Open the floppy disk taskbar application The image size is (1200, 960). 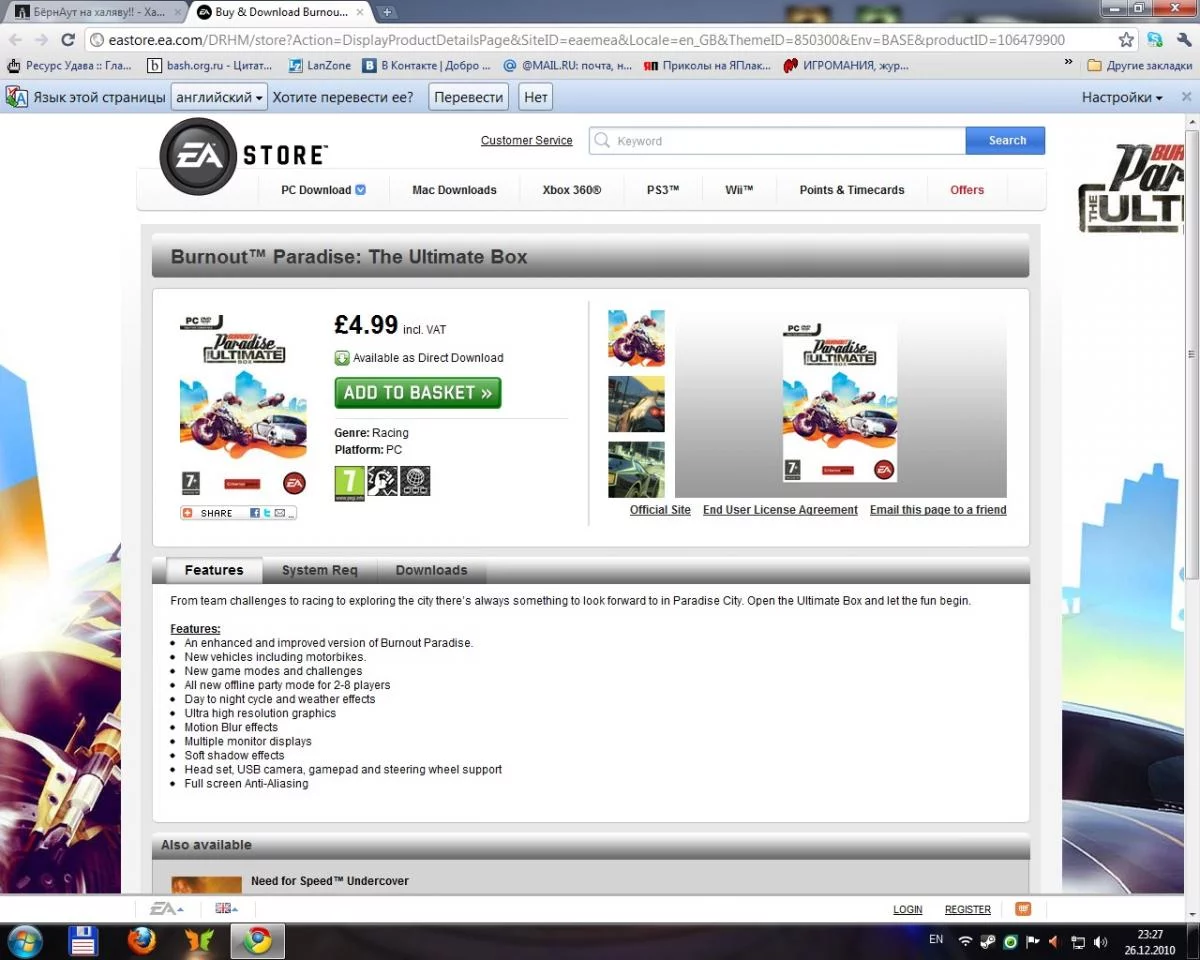(83, 941)
